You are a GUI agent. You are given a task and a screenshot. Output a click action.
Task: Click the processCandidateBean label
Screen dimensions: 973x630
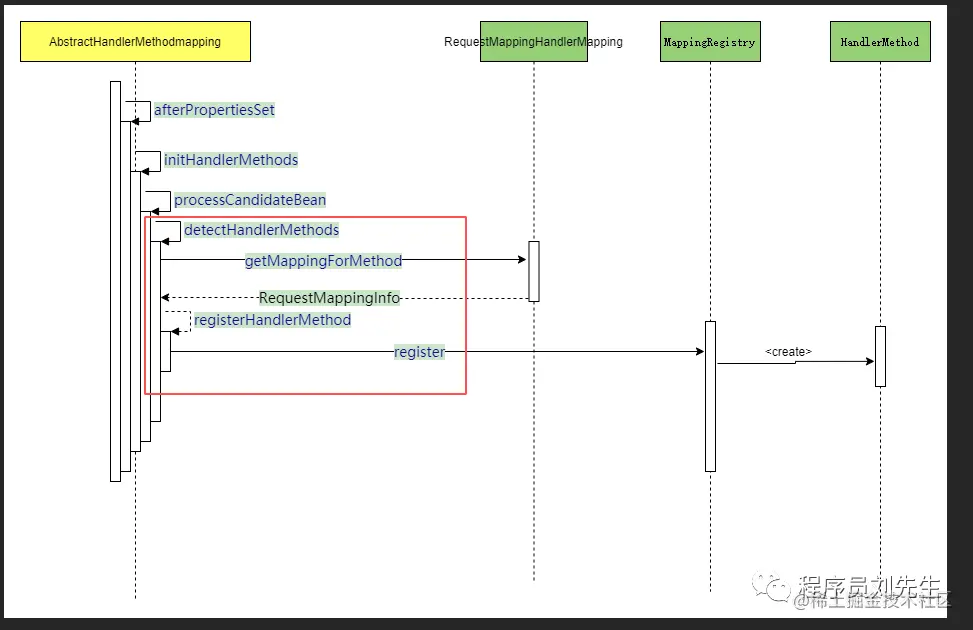249,200
